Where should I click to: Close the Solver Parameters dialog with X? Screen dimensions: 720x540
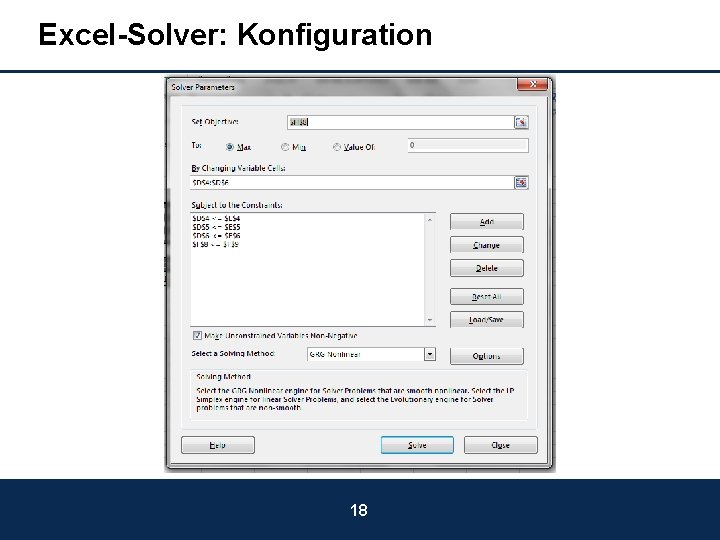[533, 84]
